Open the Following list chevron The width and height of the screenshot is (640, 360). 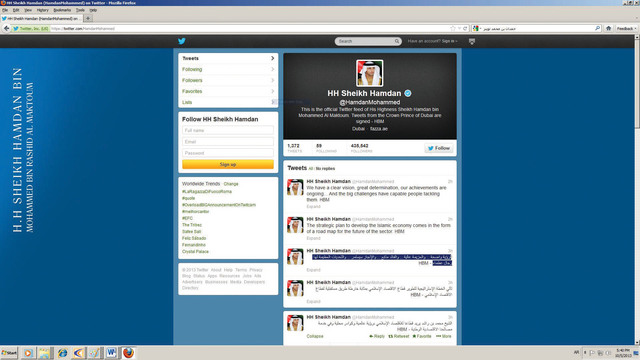[272, 69]
